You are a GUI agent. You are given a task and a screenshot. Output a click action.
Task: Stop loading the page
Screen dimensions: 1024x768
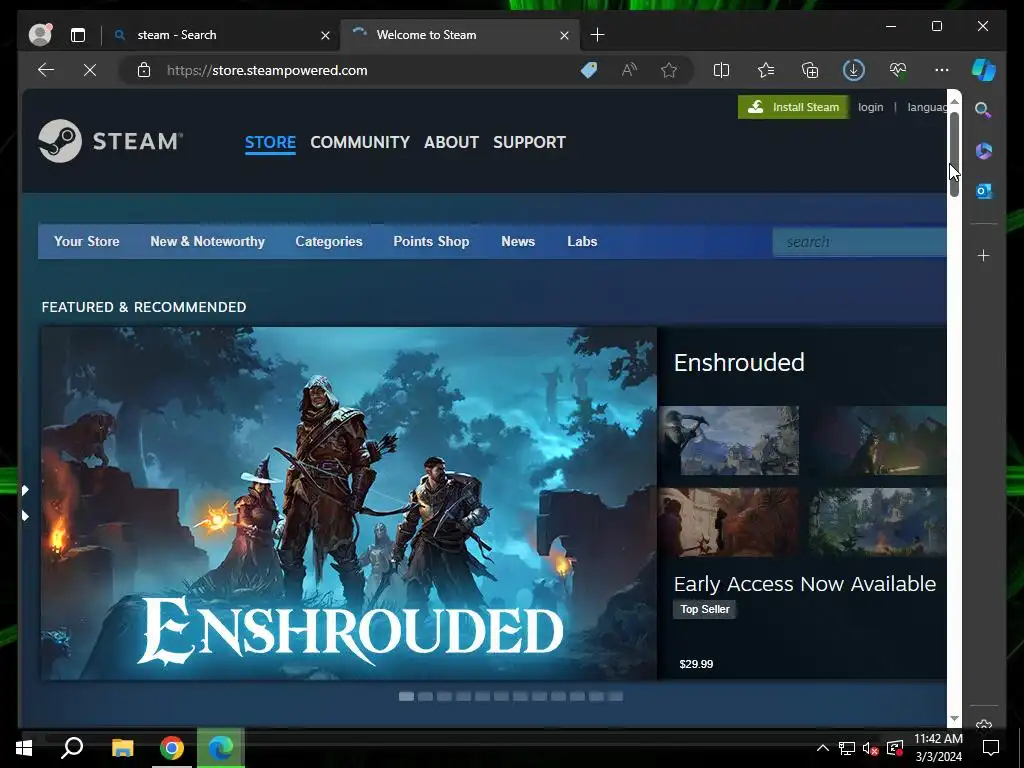90,70
